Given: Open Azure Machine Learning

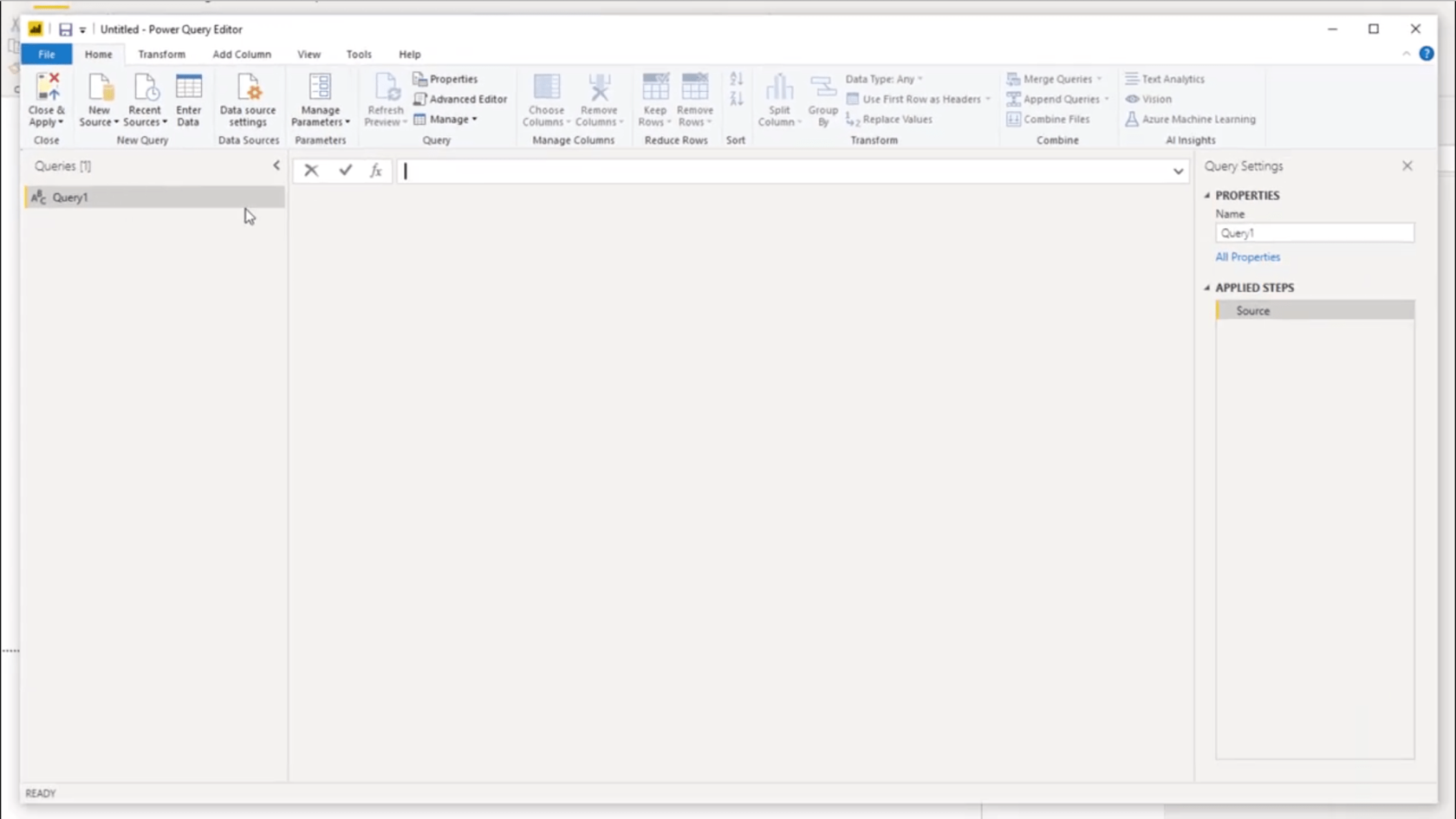Looking at the screenshot, I should pyautogui.click(x=1190, y=120).
